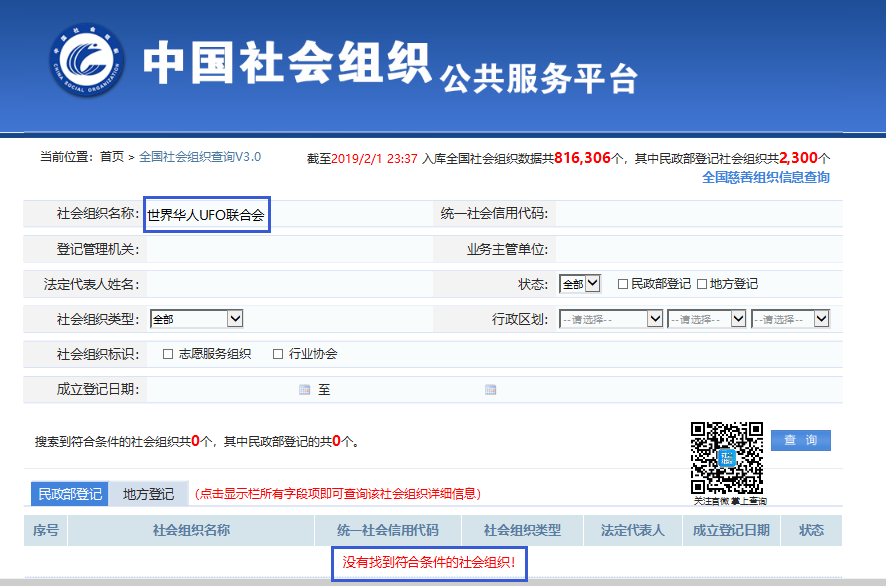Click the 816,306 total count number
Viewport: 886px width, 586px height.
coord(582,158)
